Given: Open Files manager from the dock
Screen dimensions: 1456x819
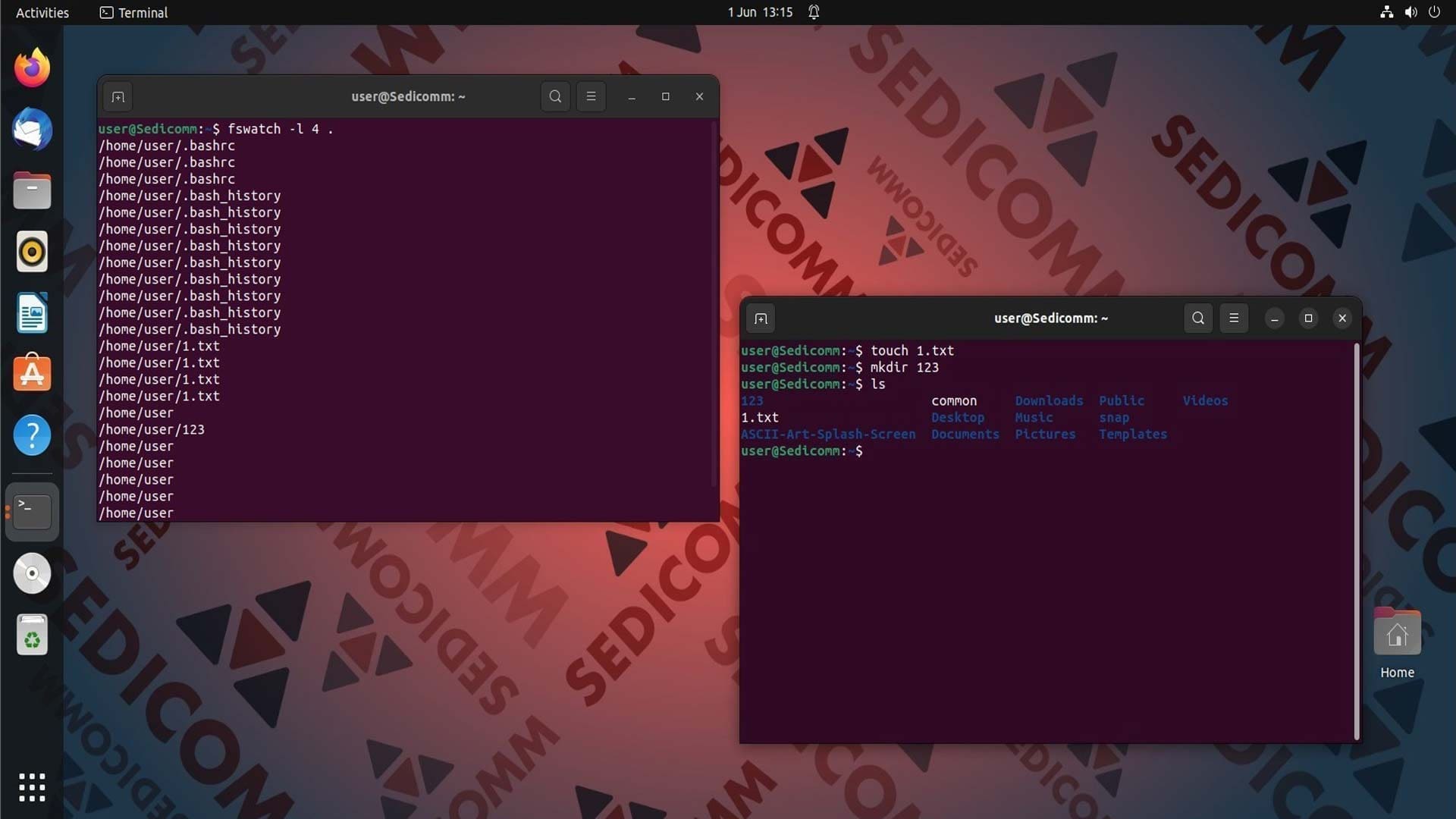Looking at the screenshot, I should (32, 190).
